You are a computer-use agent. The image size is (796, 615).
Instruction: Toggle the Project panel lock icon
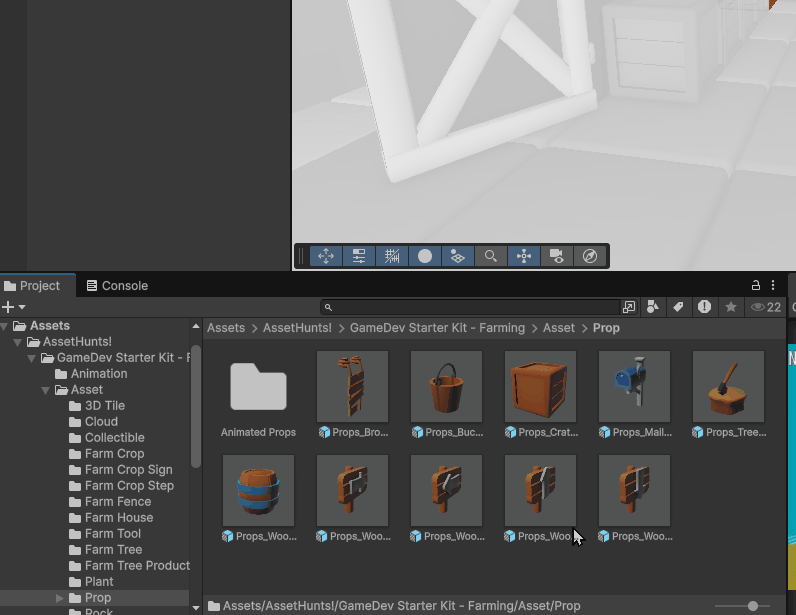click(x=756, y=285)
